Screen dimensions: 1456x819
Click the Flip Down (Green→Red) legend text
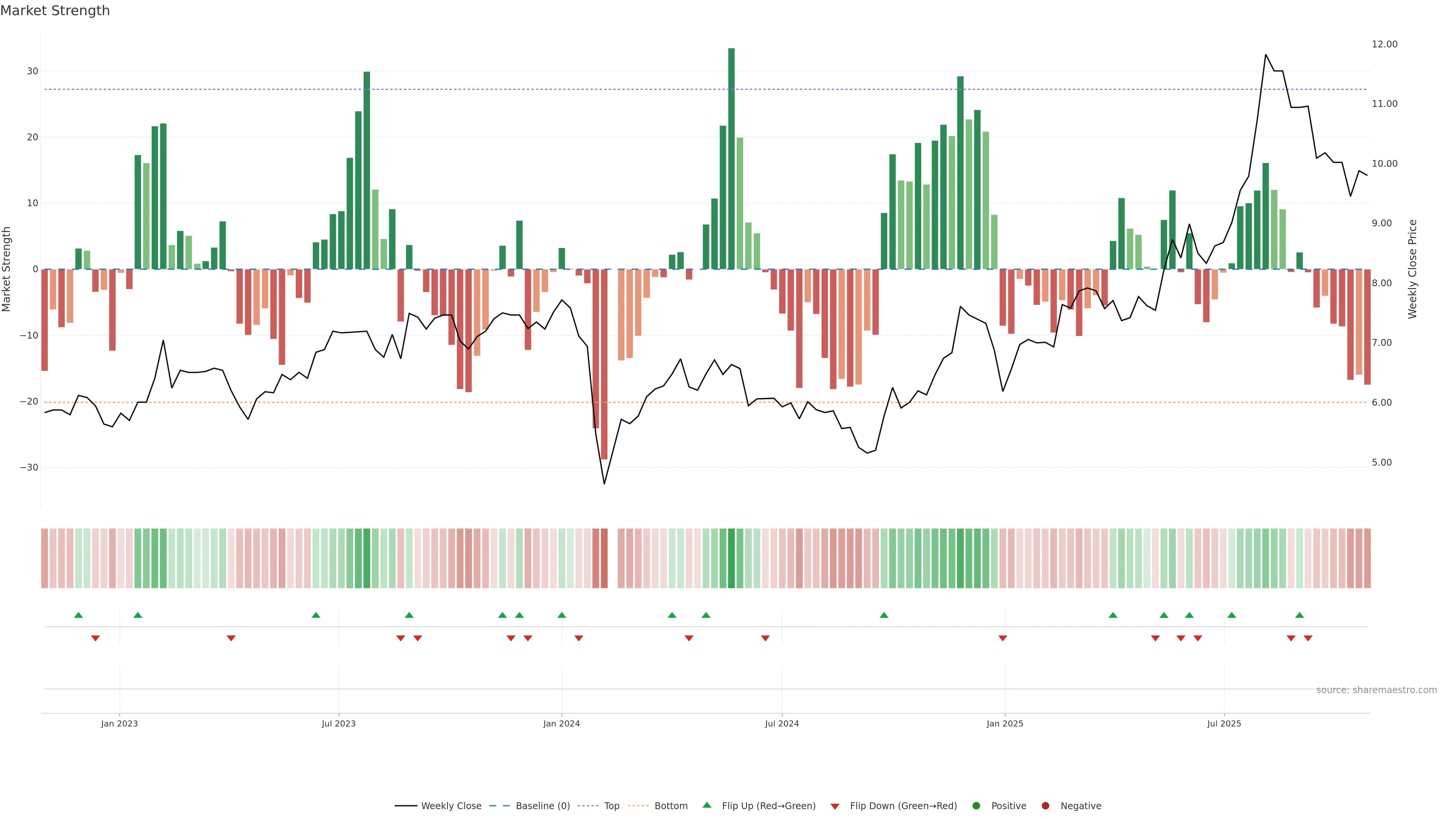[903, 805]
